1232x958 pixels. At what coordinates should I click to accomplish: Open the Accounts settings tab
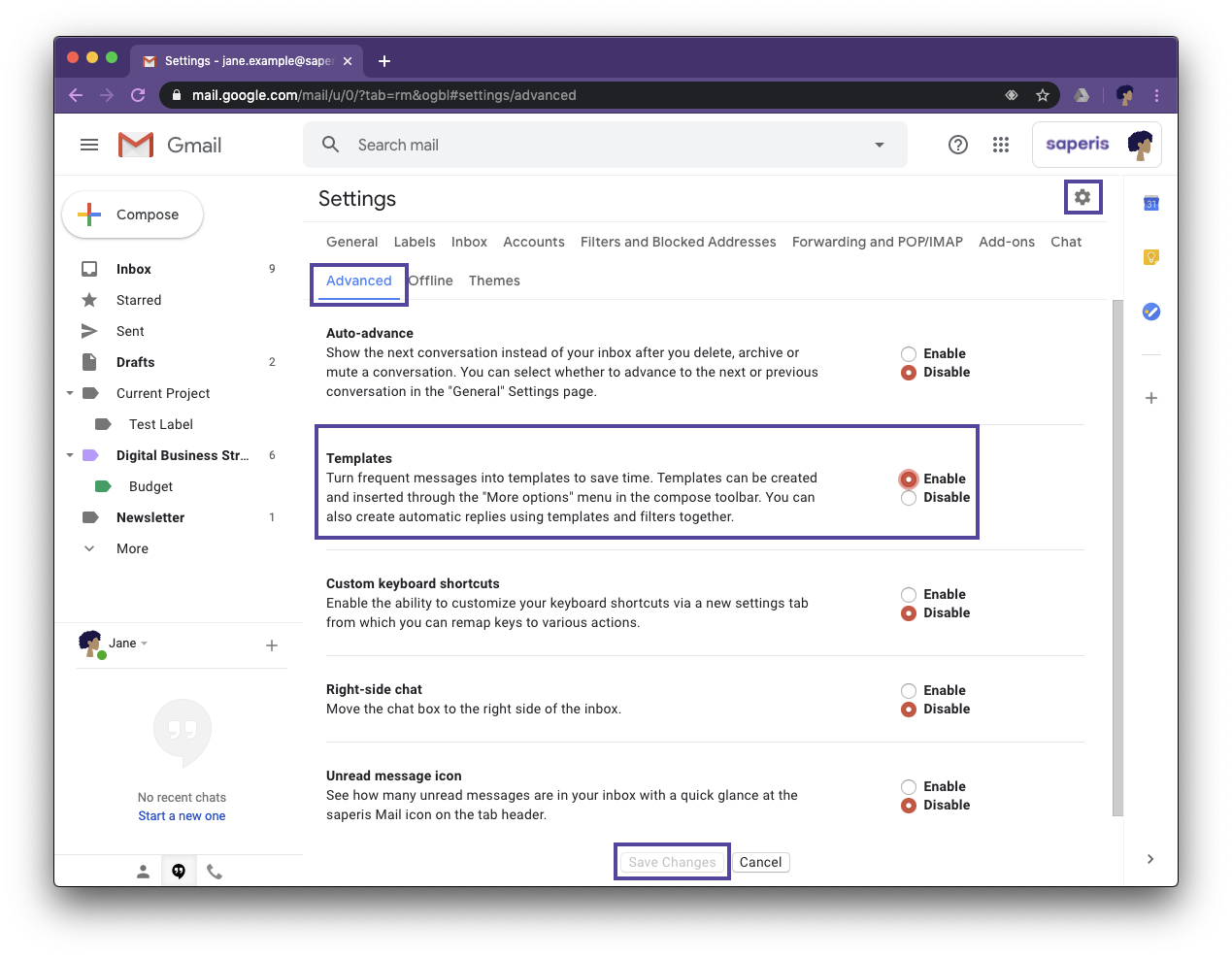(x=534, y=242)
